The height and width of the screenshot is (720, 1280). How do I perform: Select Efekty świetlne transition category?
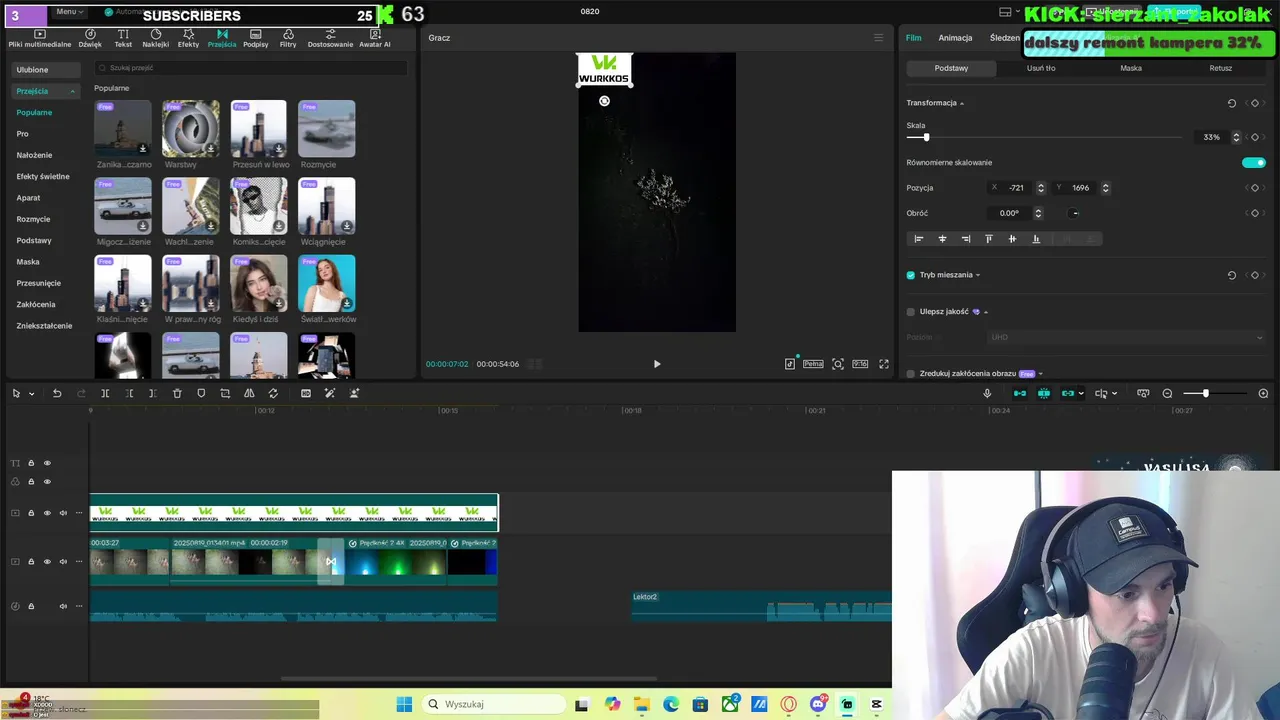point(43,176)
